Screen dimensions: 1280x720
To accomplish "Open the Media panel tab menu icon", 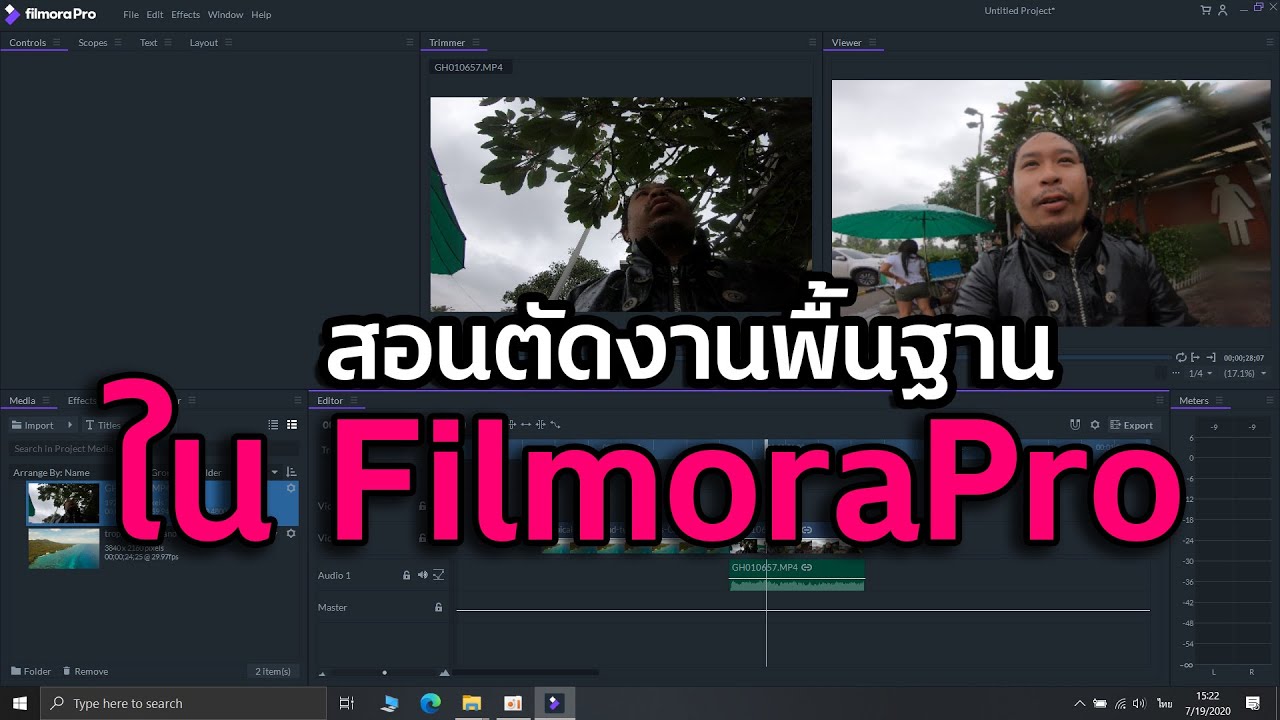I will coord(46,401).
